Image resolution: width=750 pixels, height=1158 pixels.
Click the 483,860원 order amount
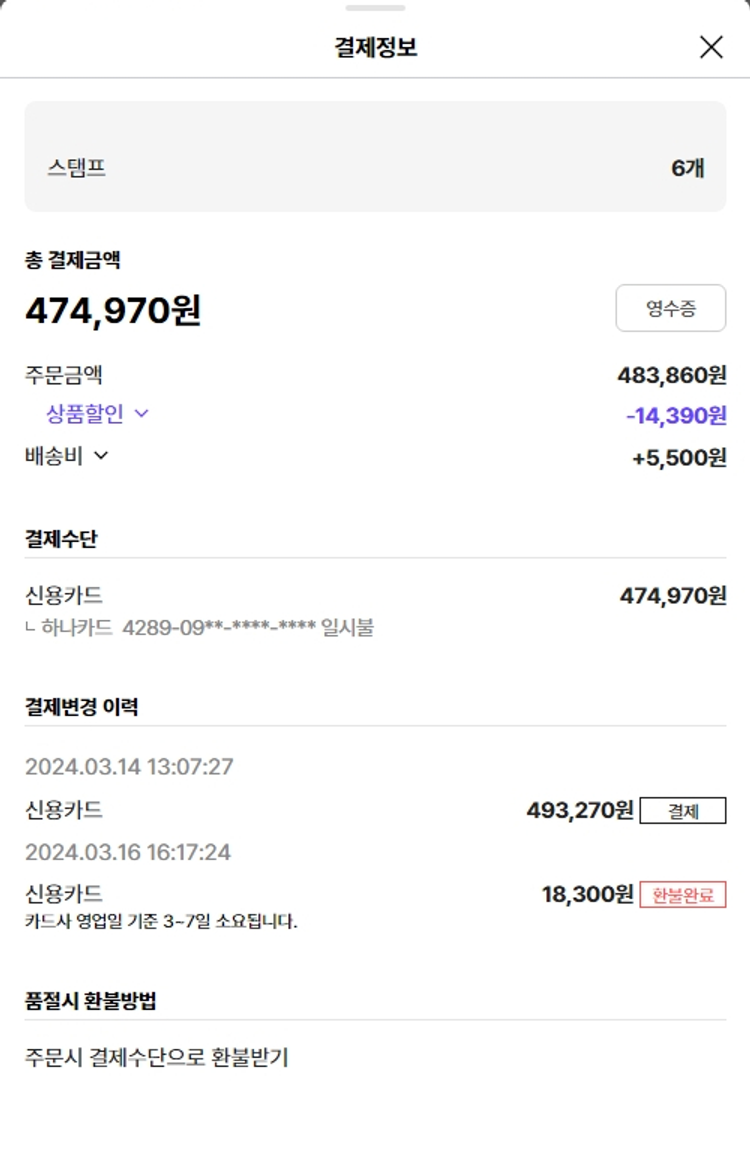click(671, 376)
